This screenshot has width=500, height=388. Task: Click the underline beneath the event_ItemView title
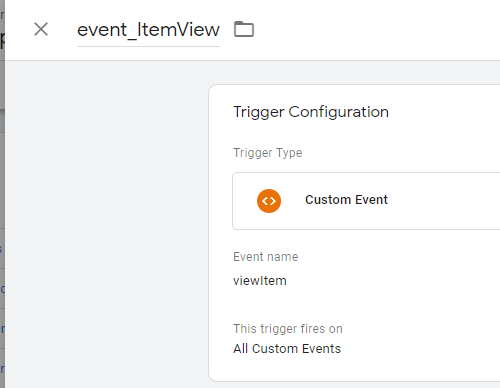tap(148, 46)
